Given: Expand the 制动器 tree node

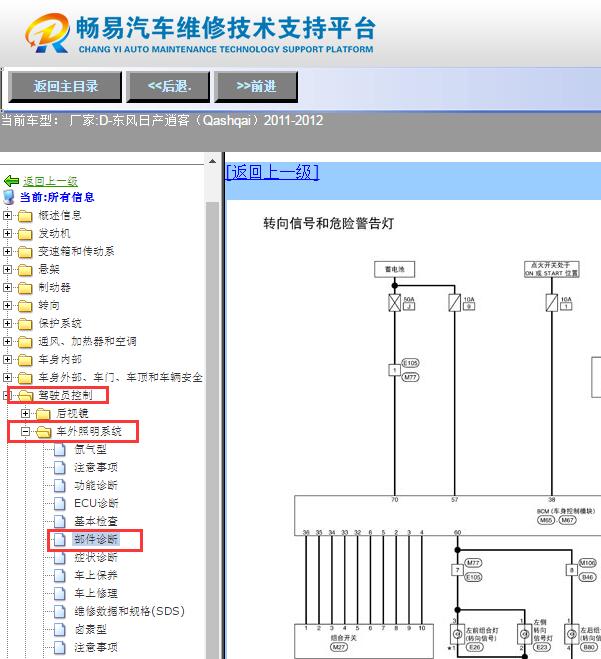Looking at the screenshot, I should pos(7,287).
